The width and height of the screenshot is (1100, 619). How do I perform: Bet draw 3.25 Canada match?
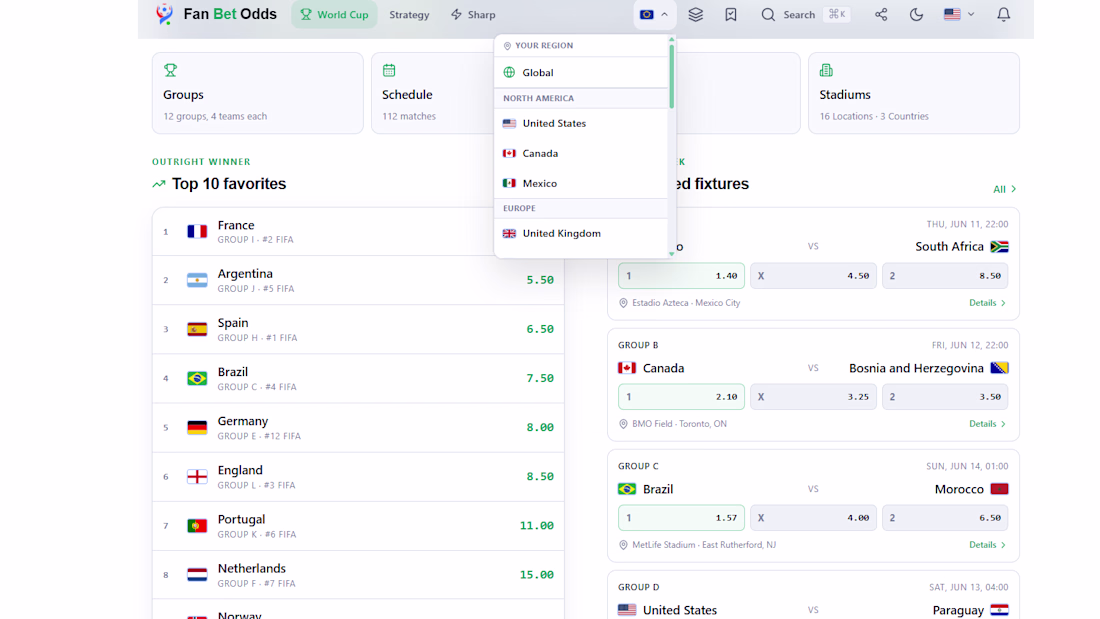tap(813, 397)
